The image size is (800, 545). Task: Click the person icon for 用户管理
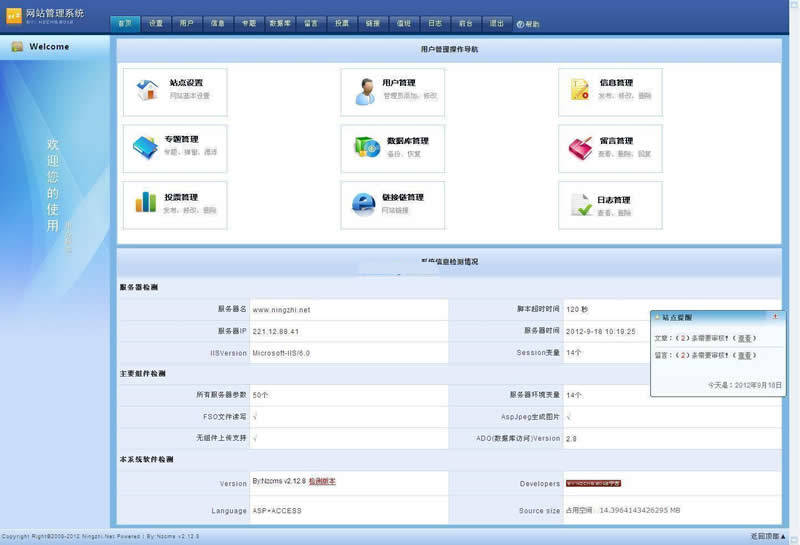pyautogui.click(x=365, y=92)
